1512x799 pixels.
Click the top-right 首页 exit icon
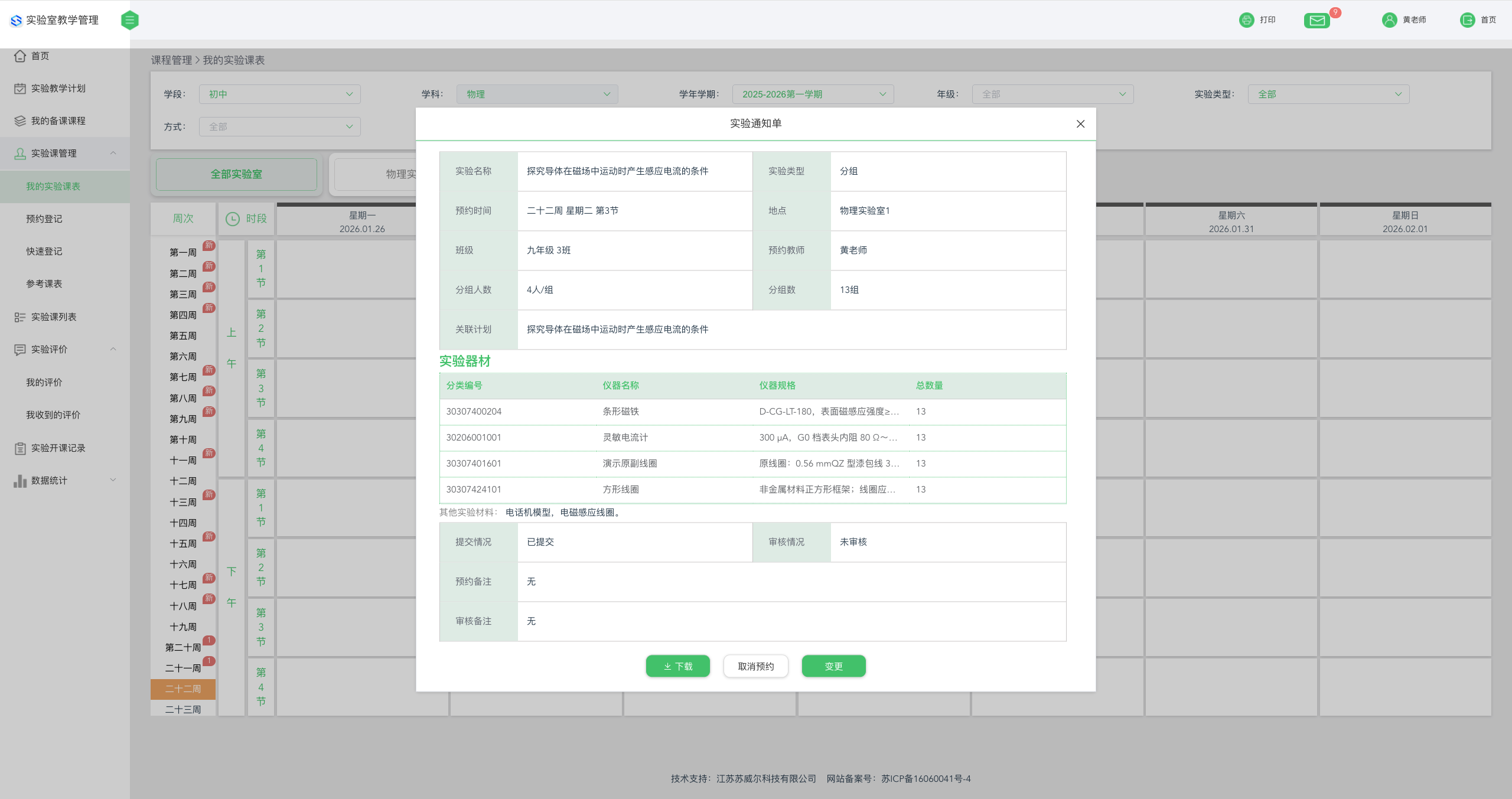pos(1467,20)
